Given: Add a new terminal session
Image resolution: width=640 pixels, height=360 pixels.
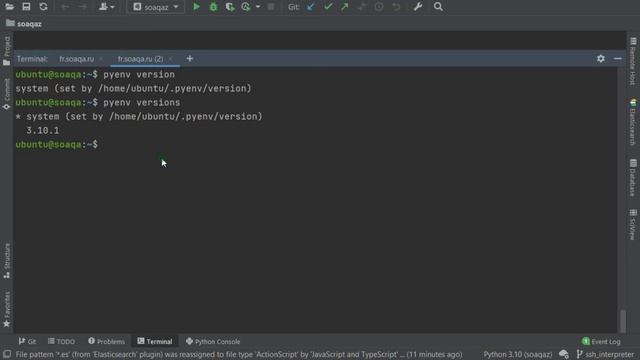Looking at the screenshot, I should pos(189,59).
